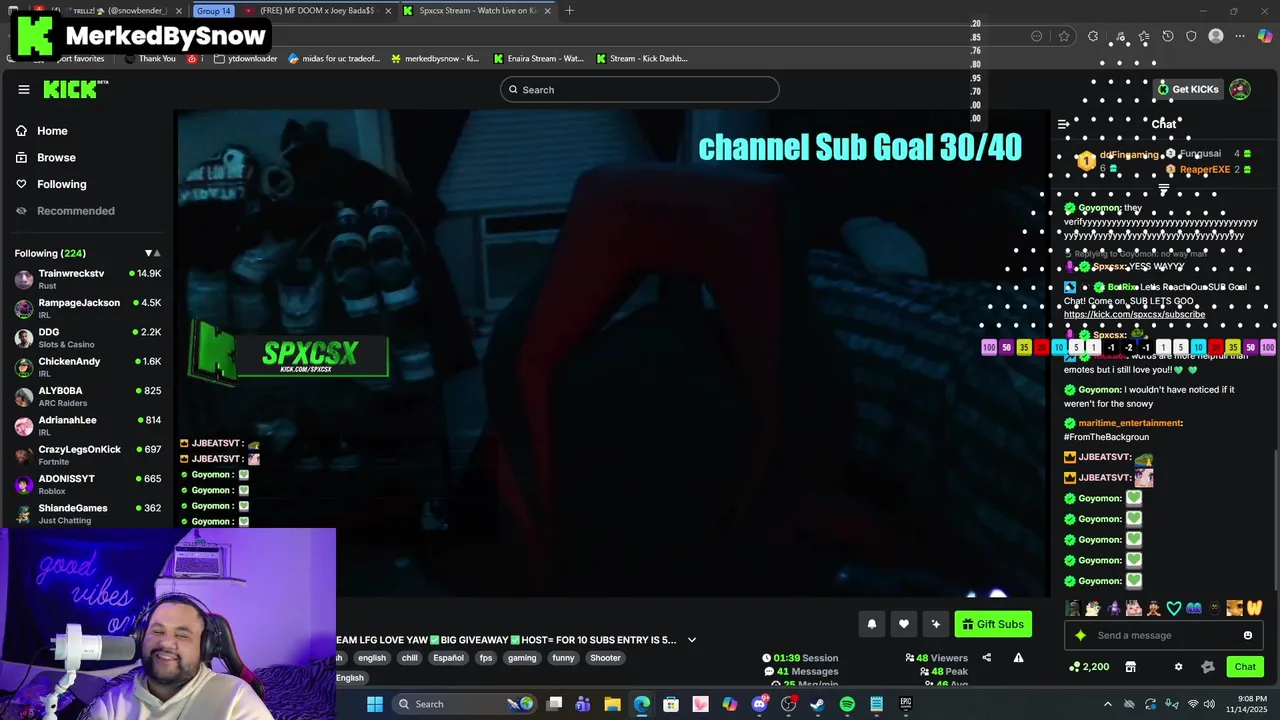This screenshot has height=720, width=1280.
Task: Select the chill tag
Action: click(x=409, y=658)
